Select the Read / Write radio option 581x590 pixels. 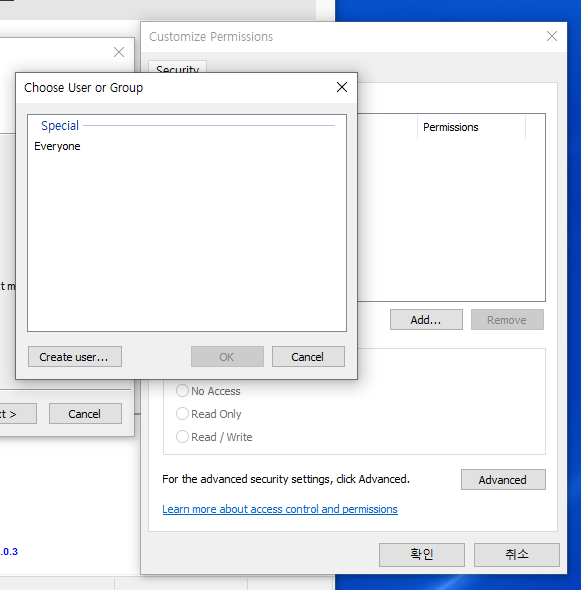(x=214, y=437)
